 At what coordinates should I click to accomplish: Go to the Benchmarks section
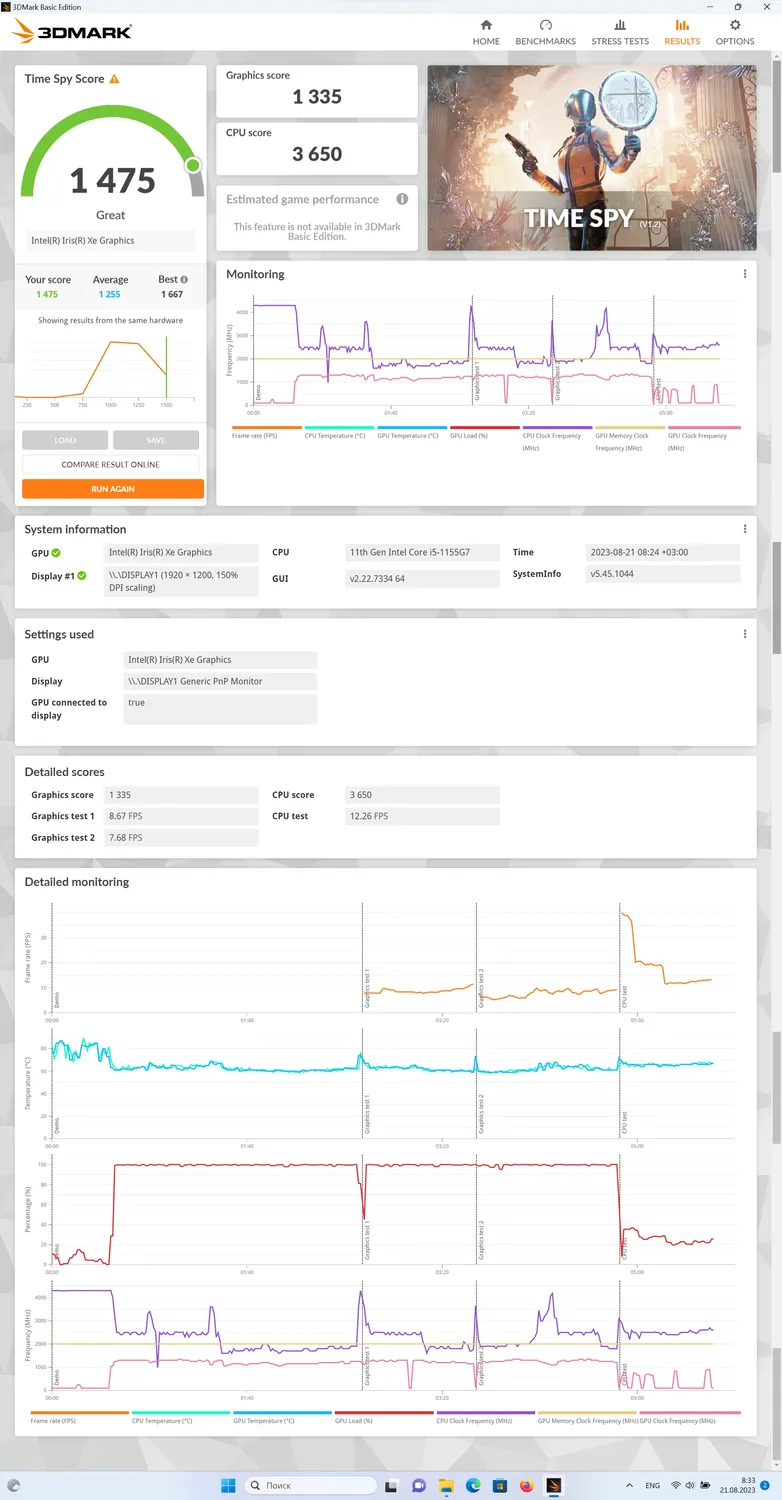545,32
